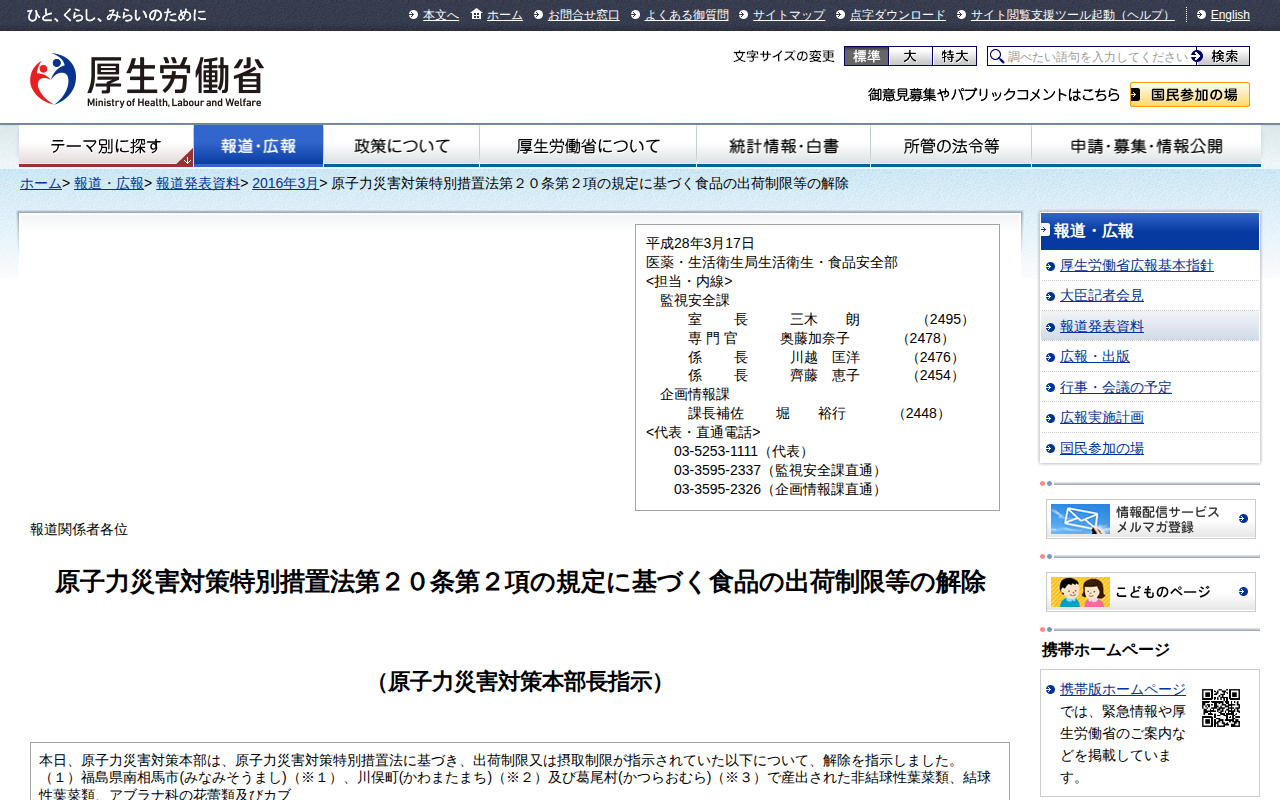Open the 申請・募集・情報公開 navigation tab

(1146, 146)
